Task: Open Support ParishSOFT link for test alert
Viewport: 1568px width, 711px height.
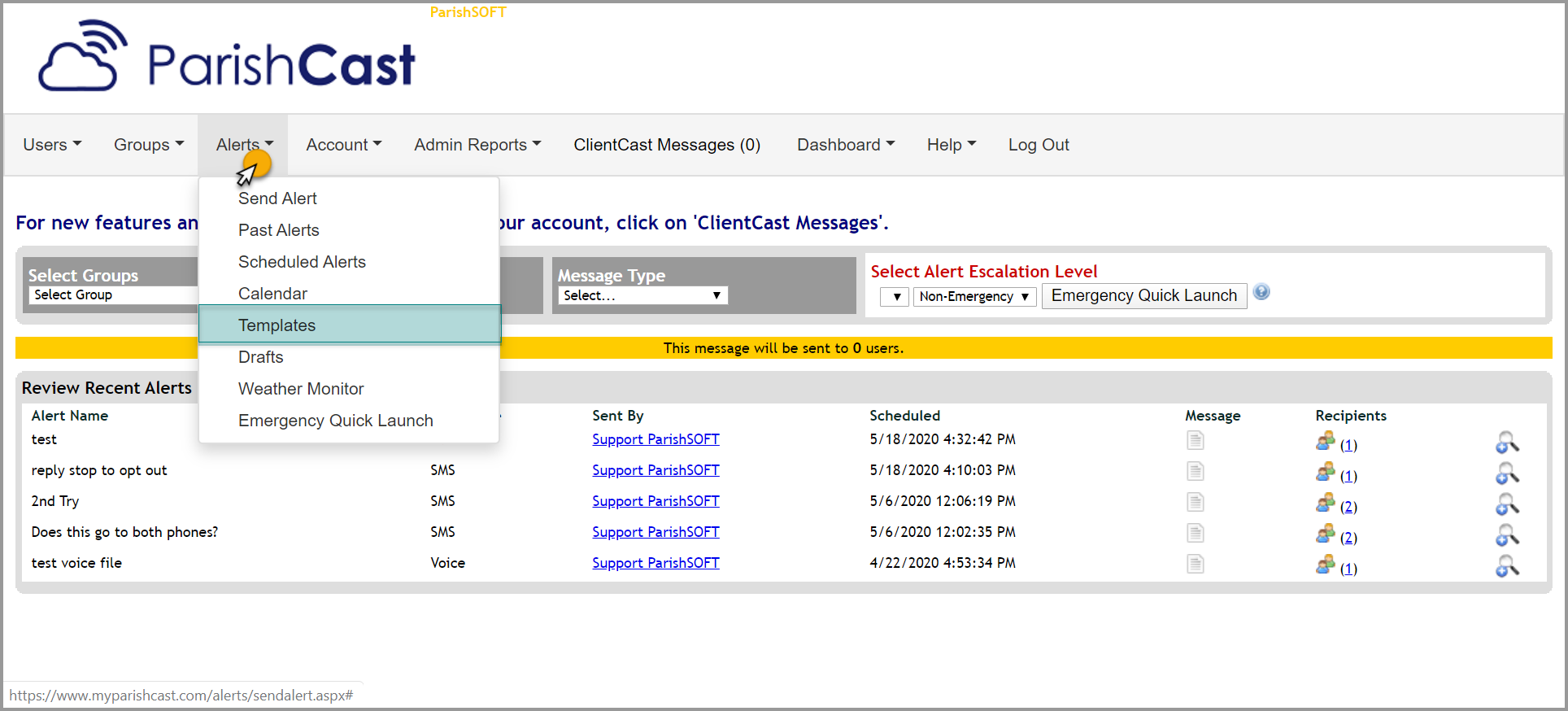Action: click(x=656, y=439)
